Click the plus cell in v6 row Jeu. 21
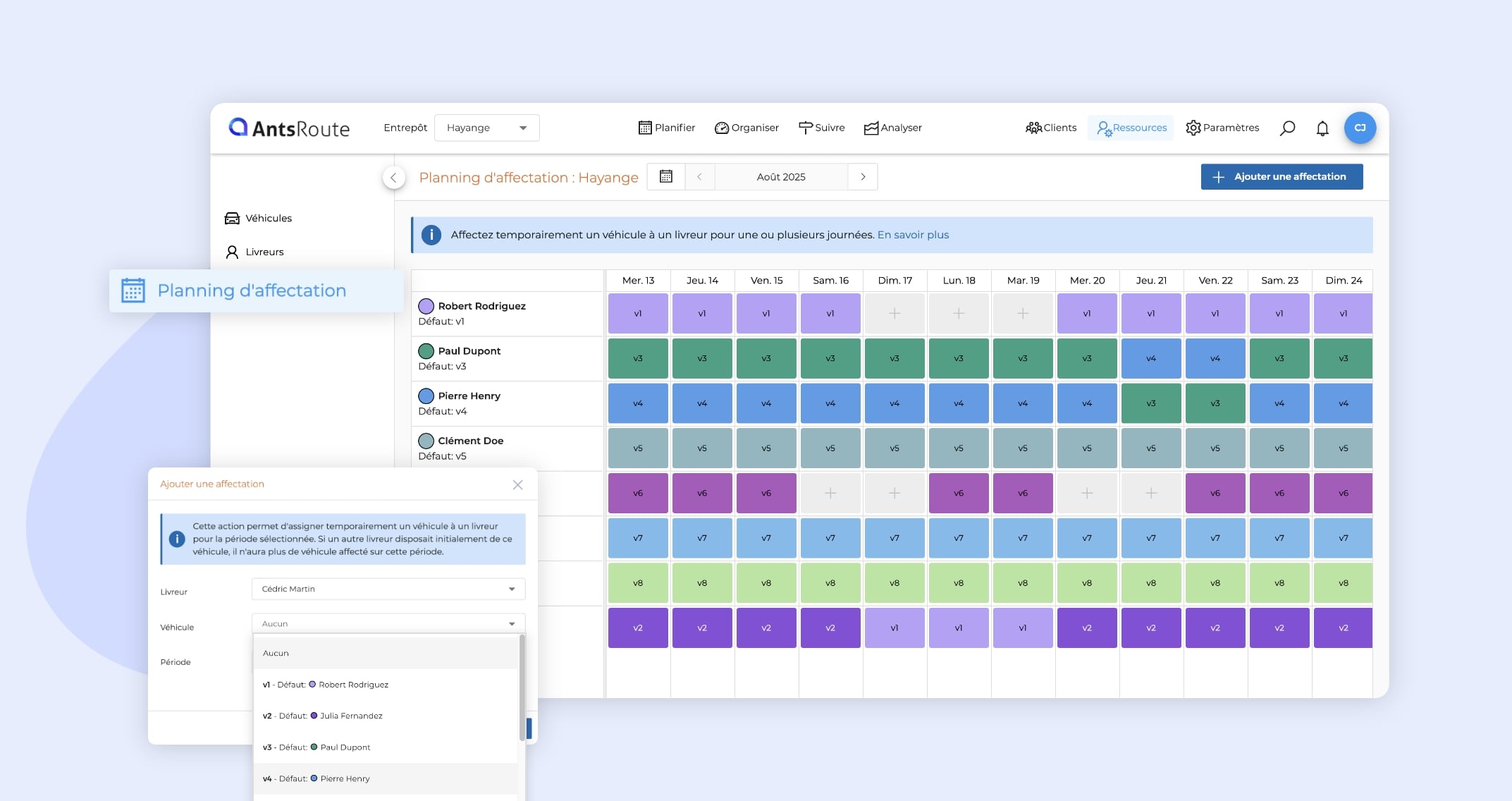 pyautogui.click(x=1151, y=493)
